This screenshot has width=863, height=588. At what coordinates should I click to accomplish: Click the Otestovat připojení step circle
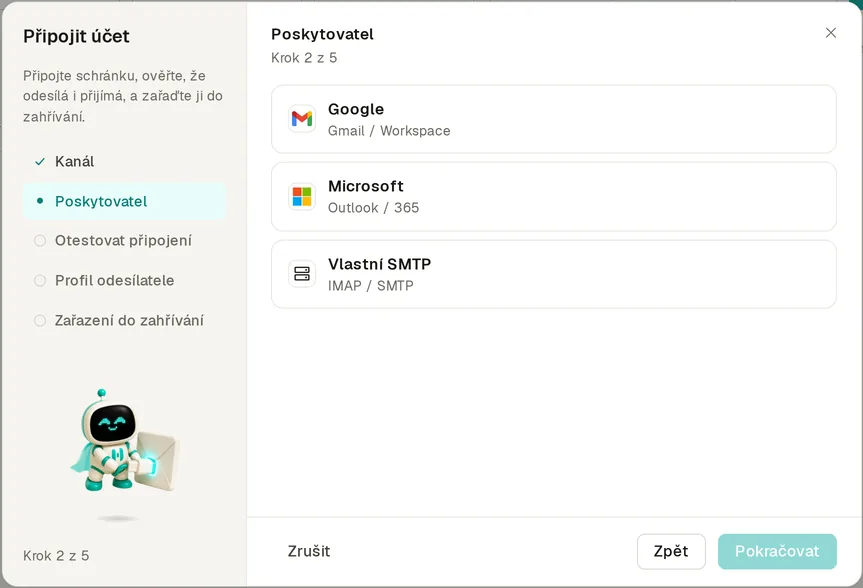pyautogui.click(x=40, y=241)
